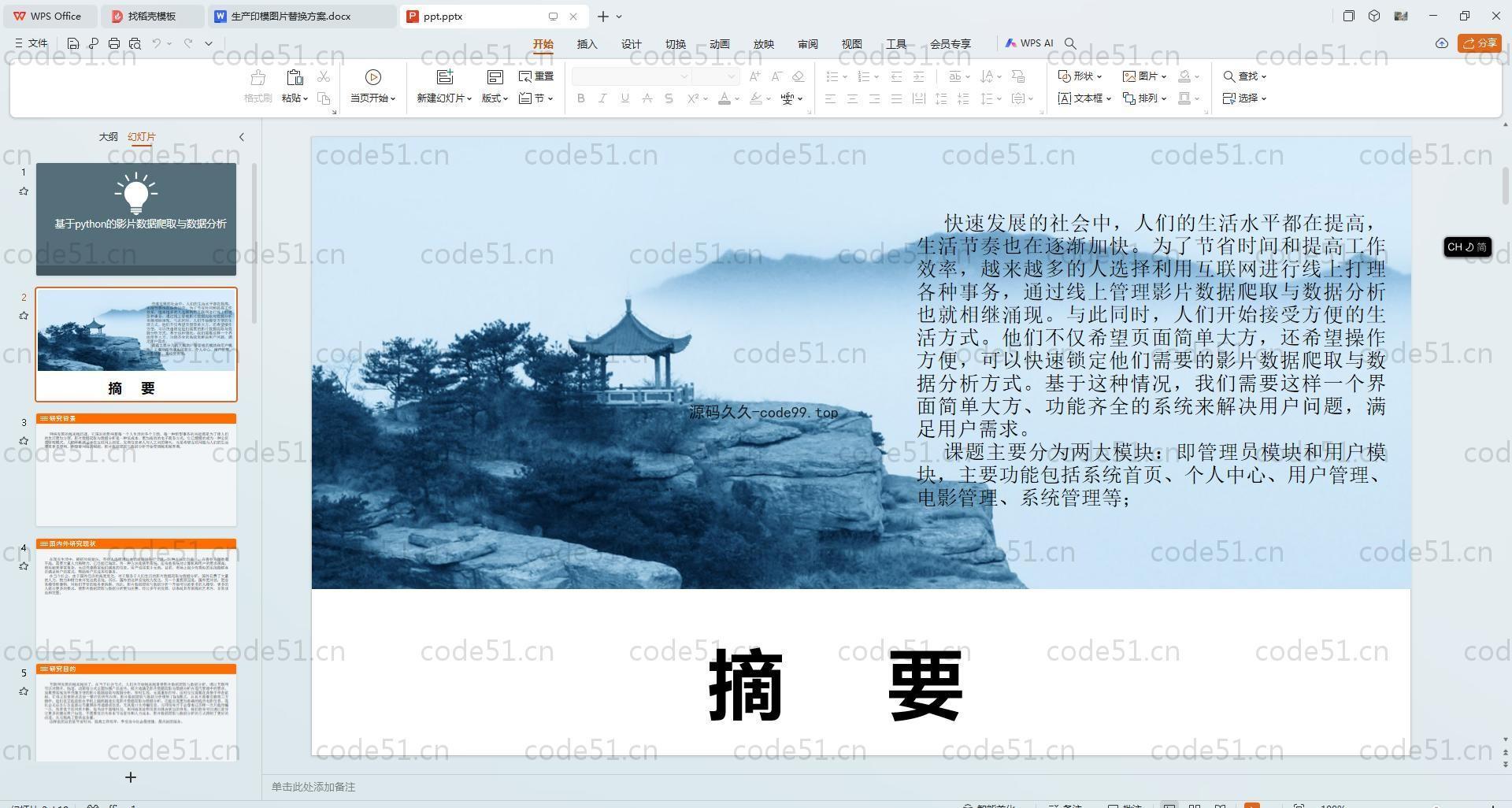The width and height of the screenshot is (1512, 808).
Task: Decrease font size with A- icon
Action: click(776, 76)
